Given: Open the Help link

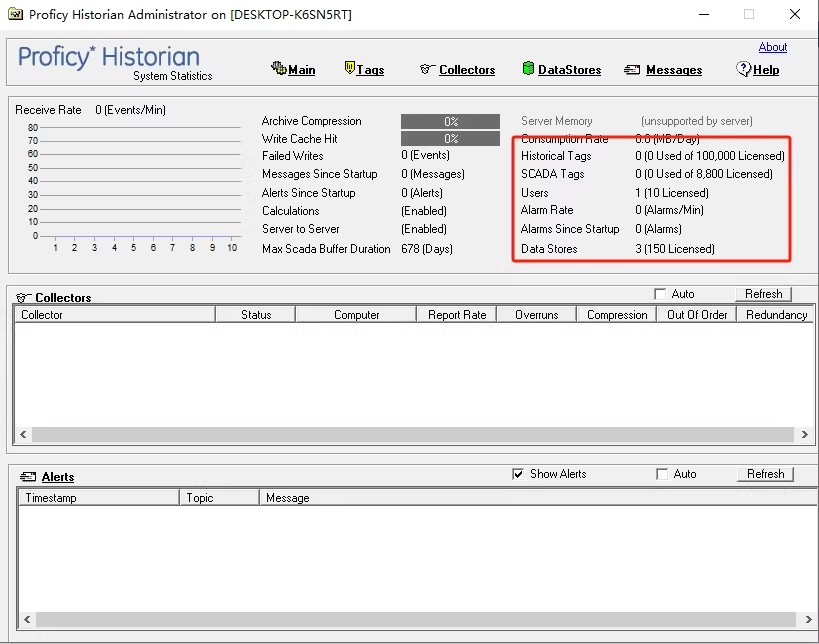Looking at the screenshot, I should (x=766, y=70).
